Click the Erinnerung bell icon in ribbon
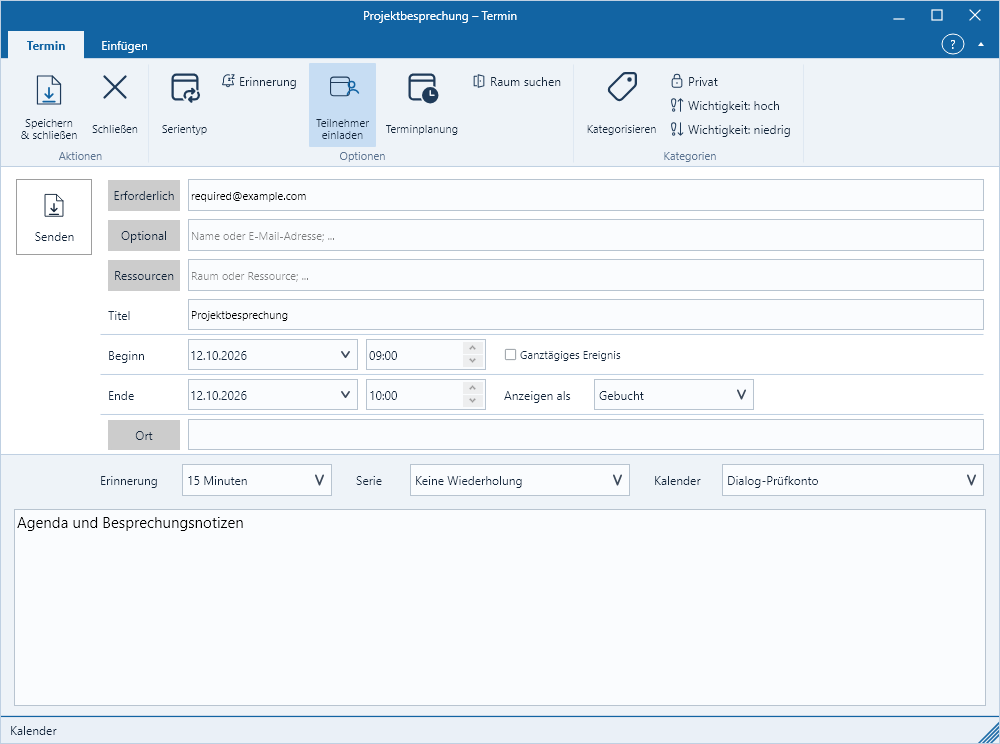This screenshot has height=744, width=1000. pos(228,81)
